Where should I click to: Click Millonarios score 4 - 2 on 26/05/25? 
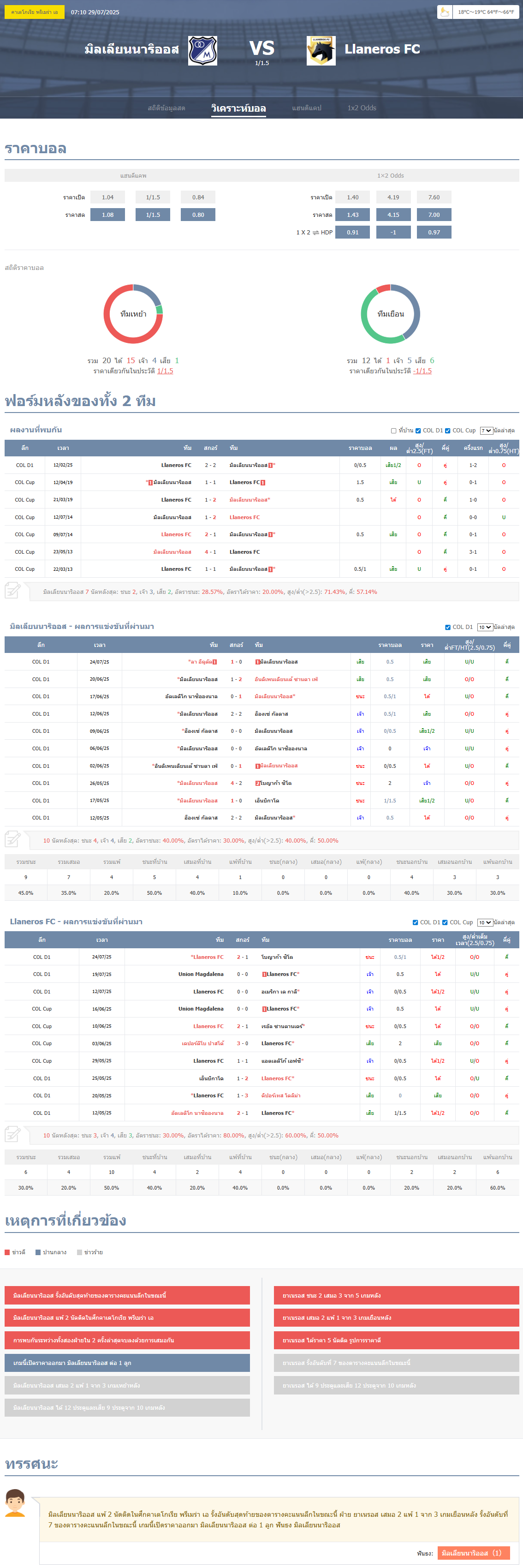pyautogui.click(x=236, y=784)
